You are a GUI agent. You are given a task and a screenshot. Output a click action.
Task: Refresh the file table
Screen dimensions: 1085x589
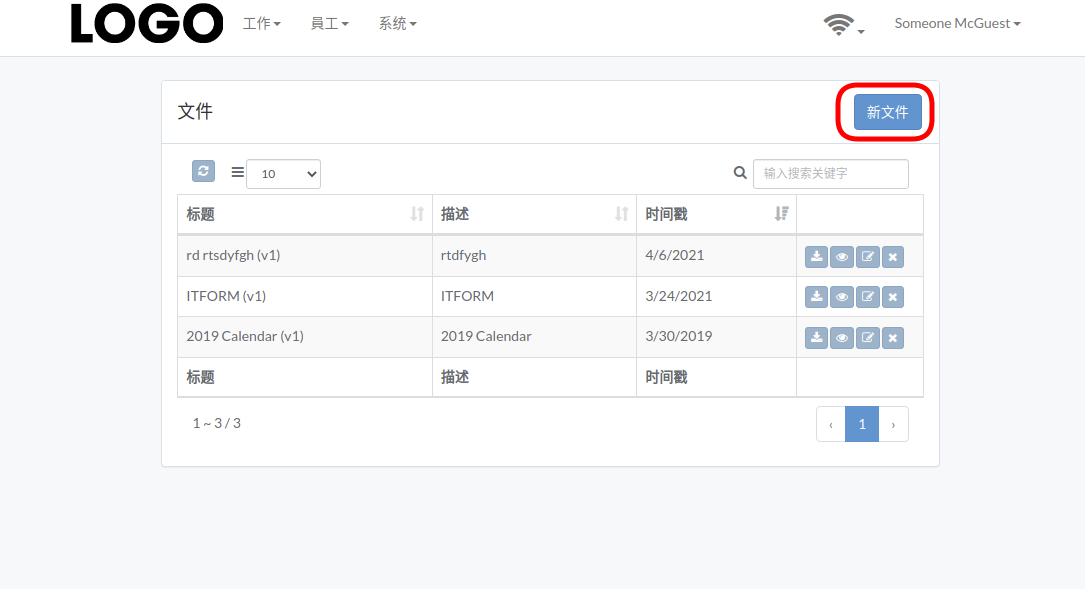(203, 171)
